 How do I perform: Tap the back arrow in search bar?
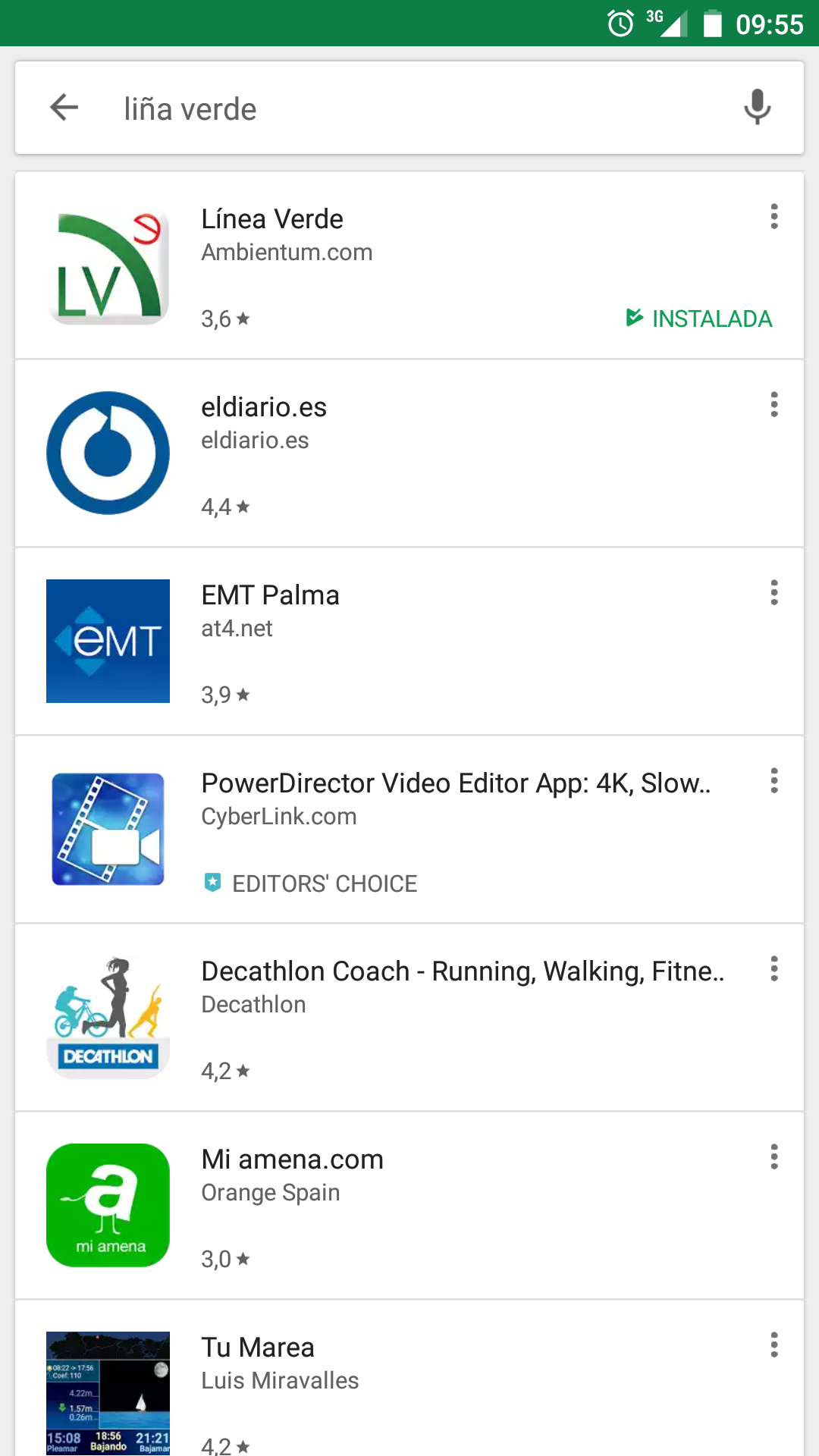[x=64, y=108]
